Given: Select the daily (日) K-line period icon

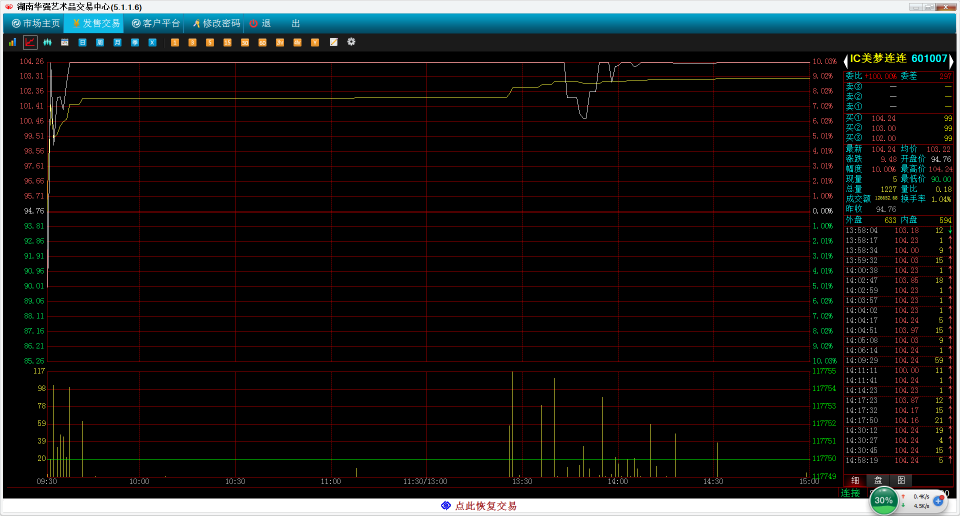Looking at the screenshot, I should tap(82, 42).
